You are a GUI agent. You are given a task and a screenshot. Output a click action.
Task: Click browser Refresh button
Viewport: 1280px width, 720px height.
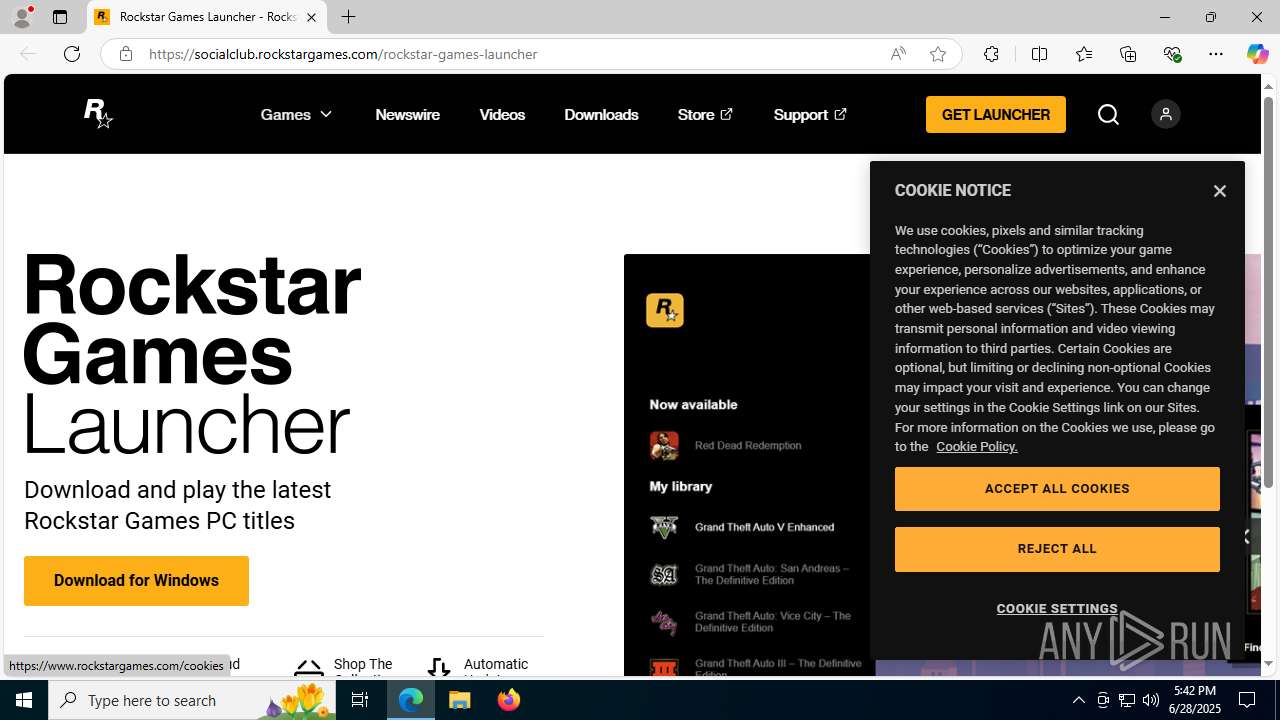72,54
